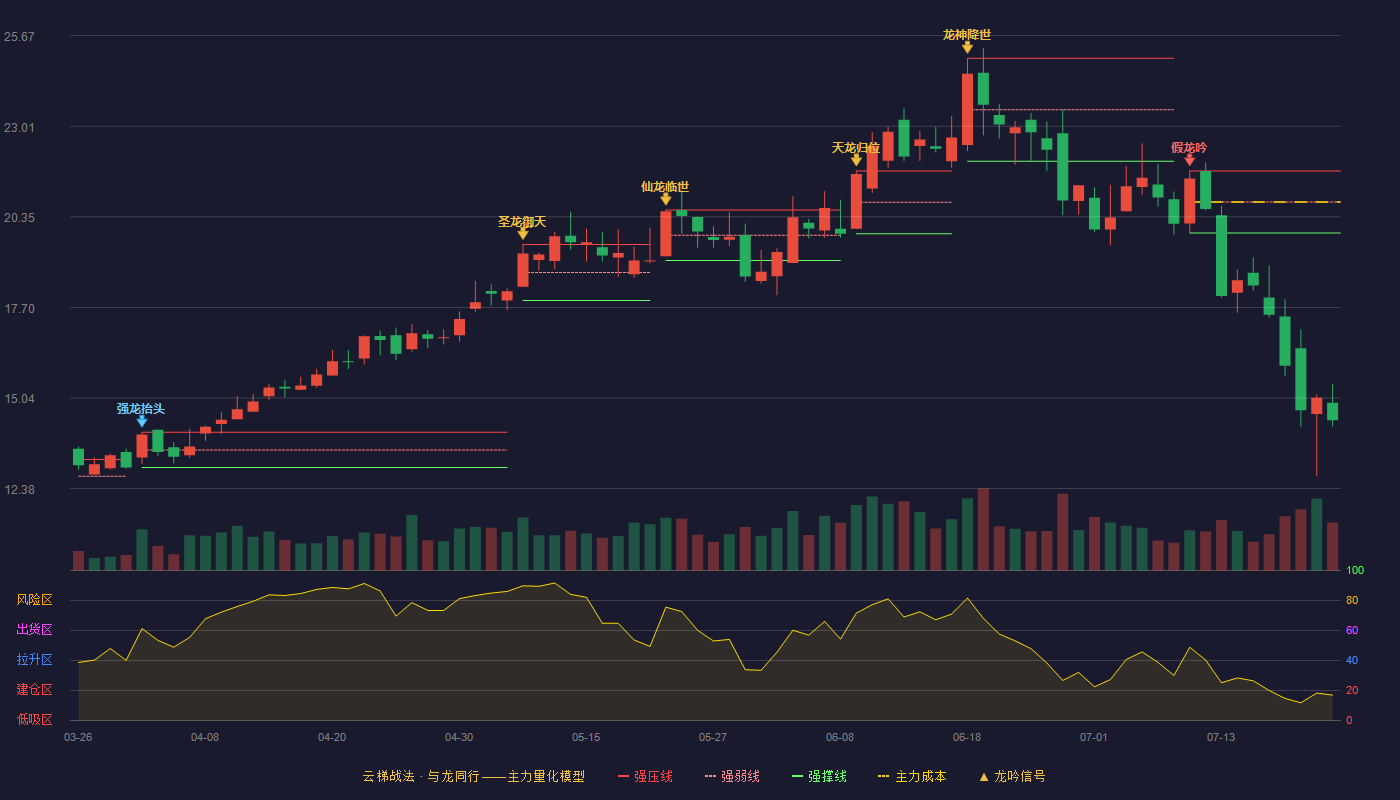
Task: Click the tall red candlestick under 龙神降世
Action: pos(967,108)
